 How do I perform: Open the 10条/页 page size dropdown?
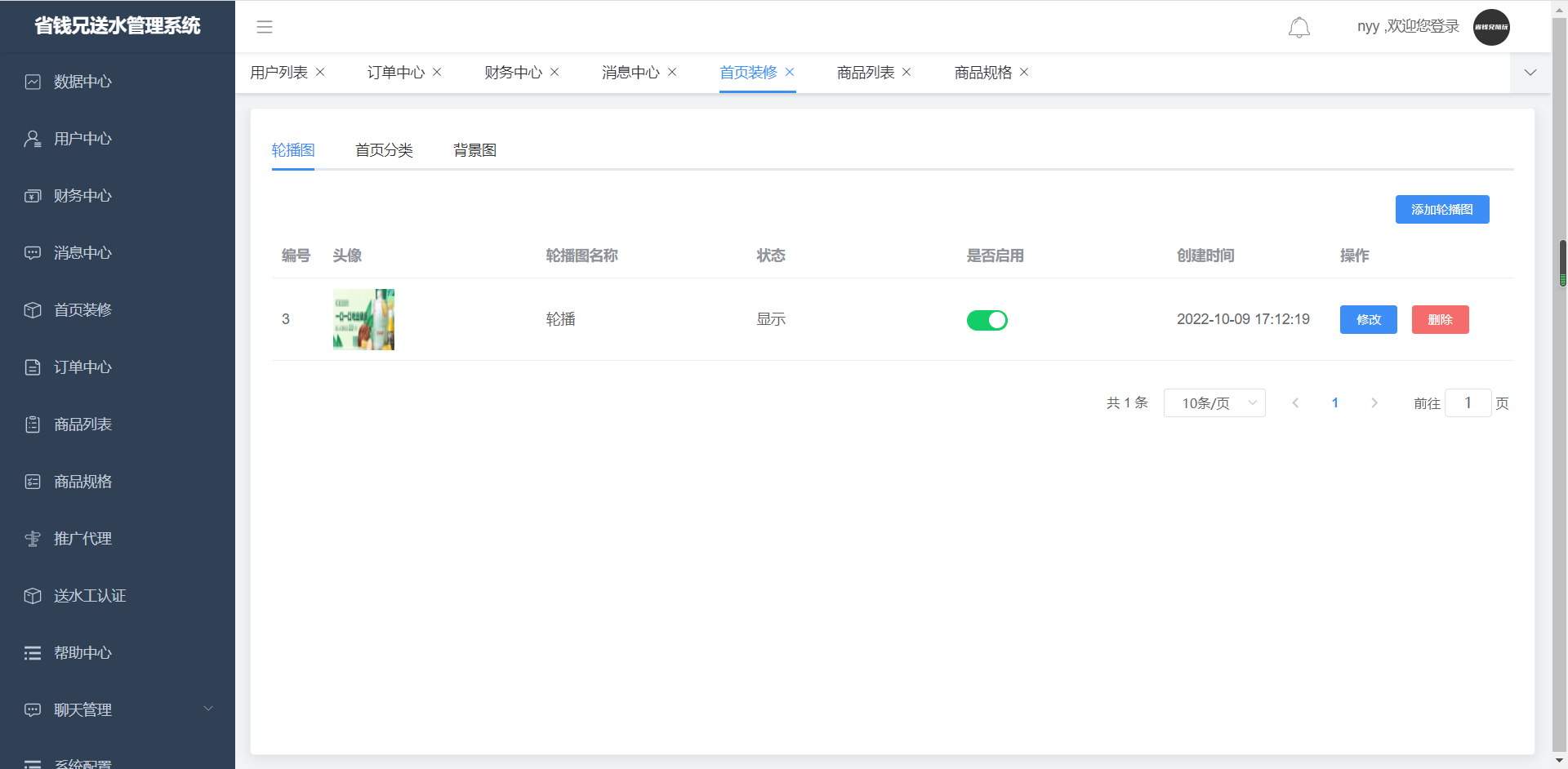point(1214,403)
